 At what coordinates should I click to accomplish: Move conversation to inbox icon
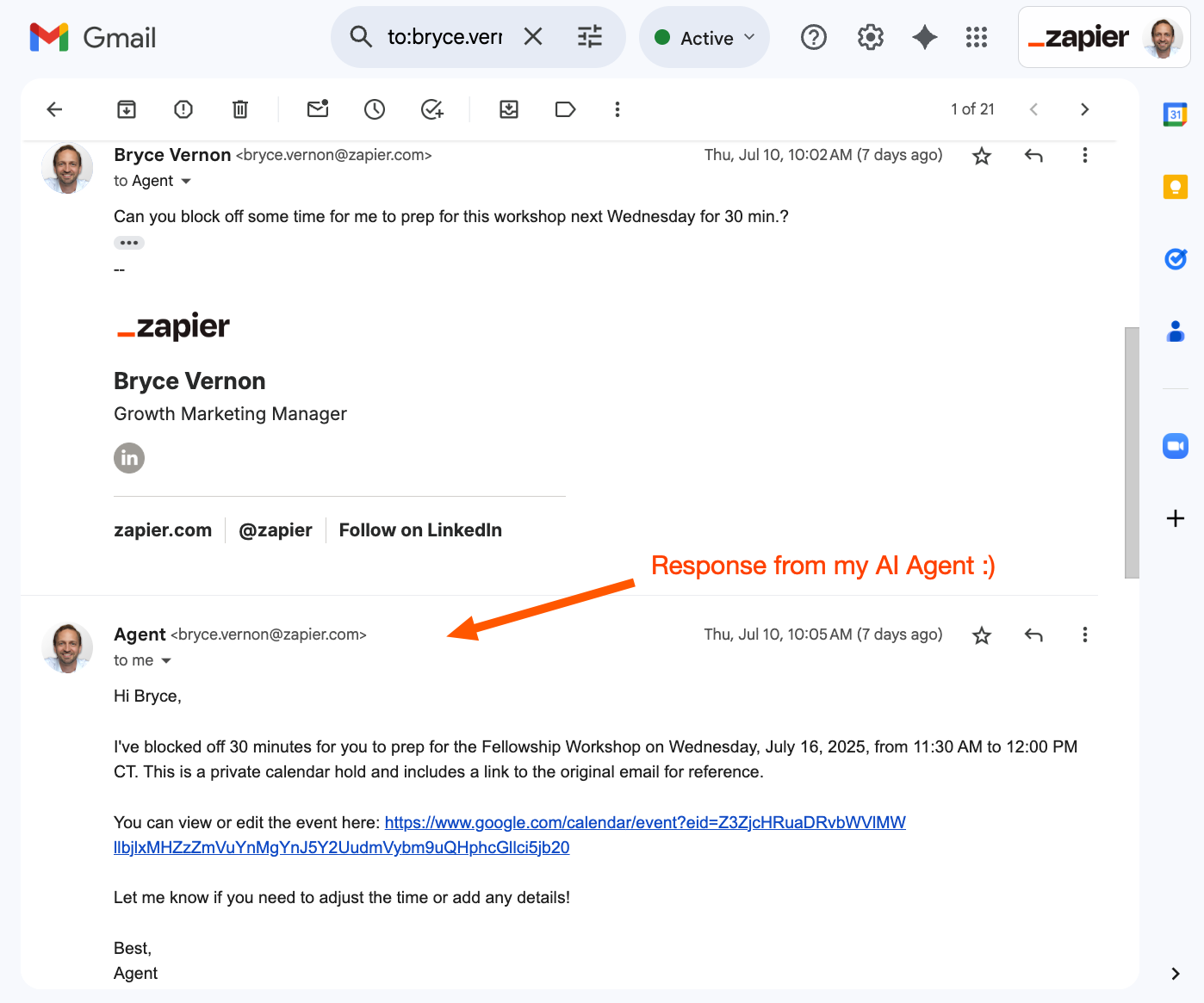(509, 109)
